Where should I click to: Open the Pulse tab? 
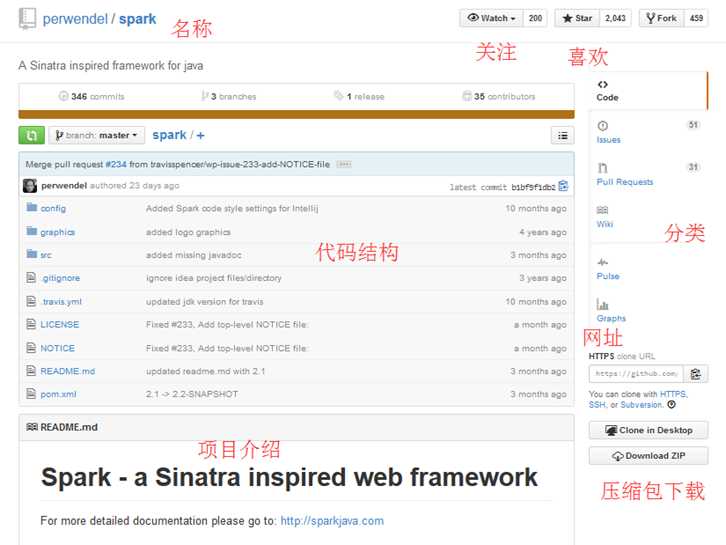pos(608,276)
